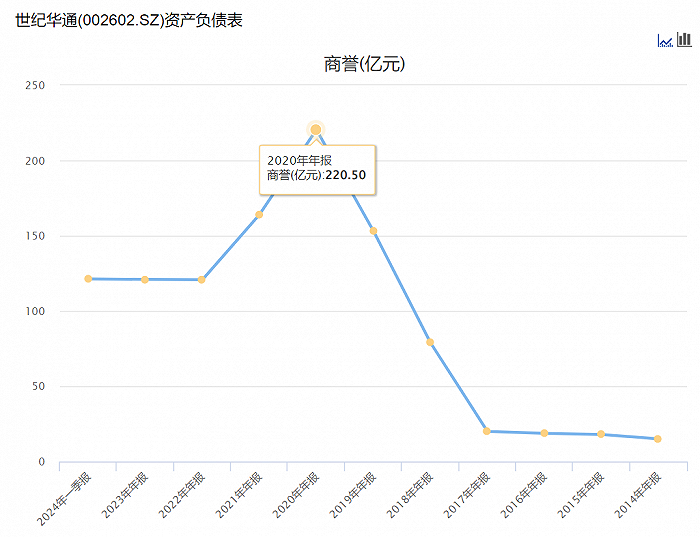This screenshot has width=700, height=537.
Task: Select the 2014年年报 data point
Action: click(658, 439)
